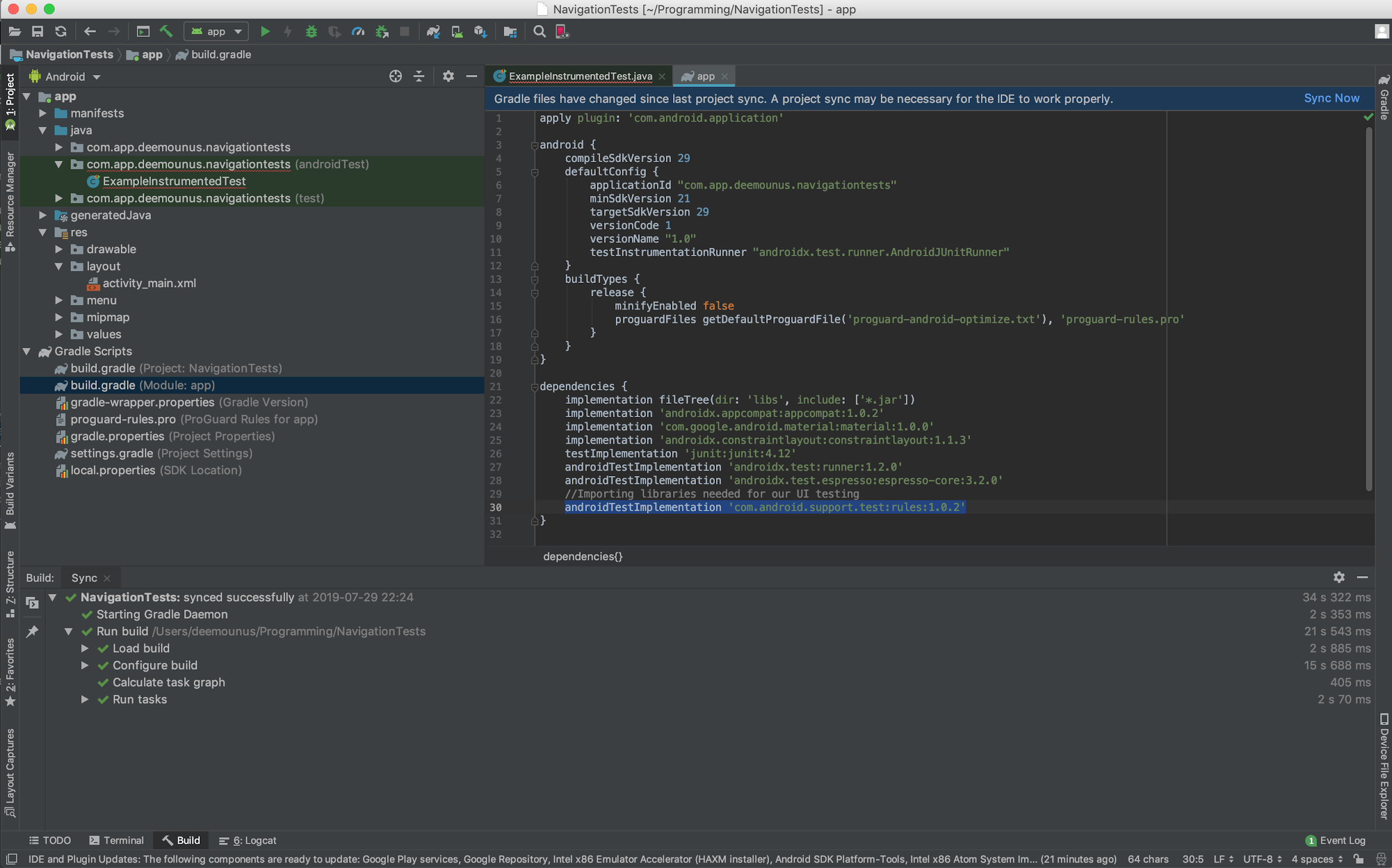Viewport: 1392px width, 868px height.
Task: Click locate-in-project target icon in Project panel
Action: (395, 76)
